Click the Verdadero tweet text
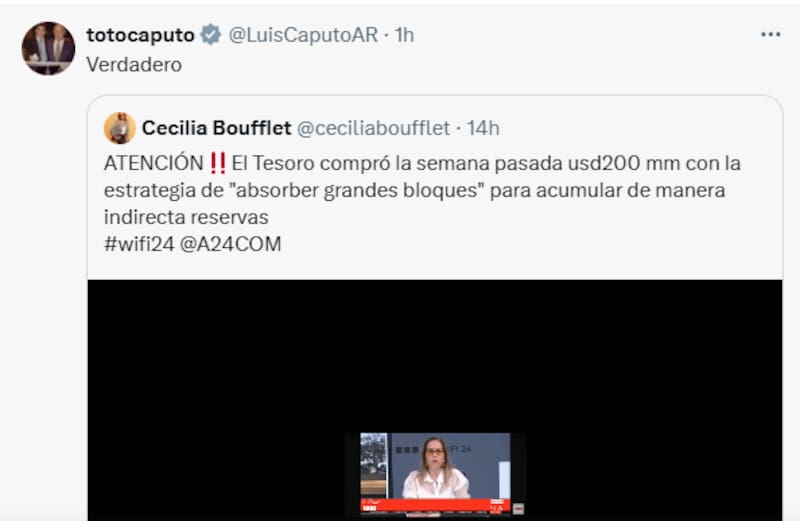This screenshot has height=521, width=800. (x=134, y=65)
